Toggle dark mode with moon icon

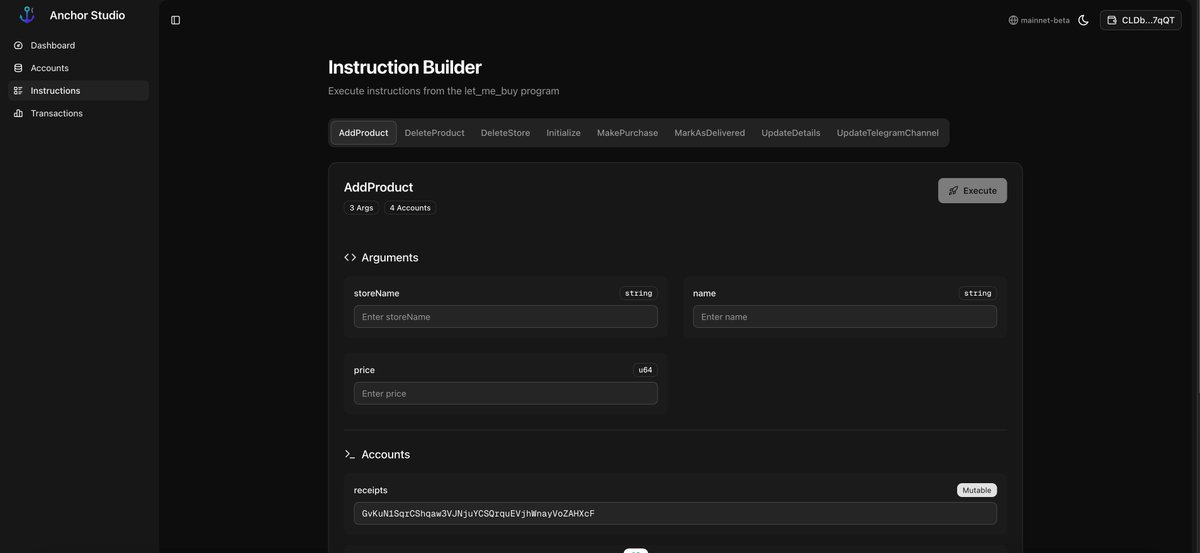1083,20
